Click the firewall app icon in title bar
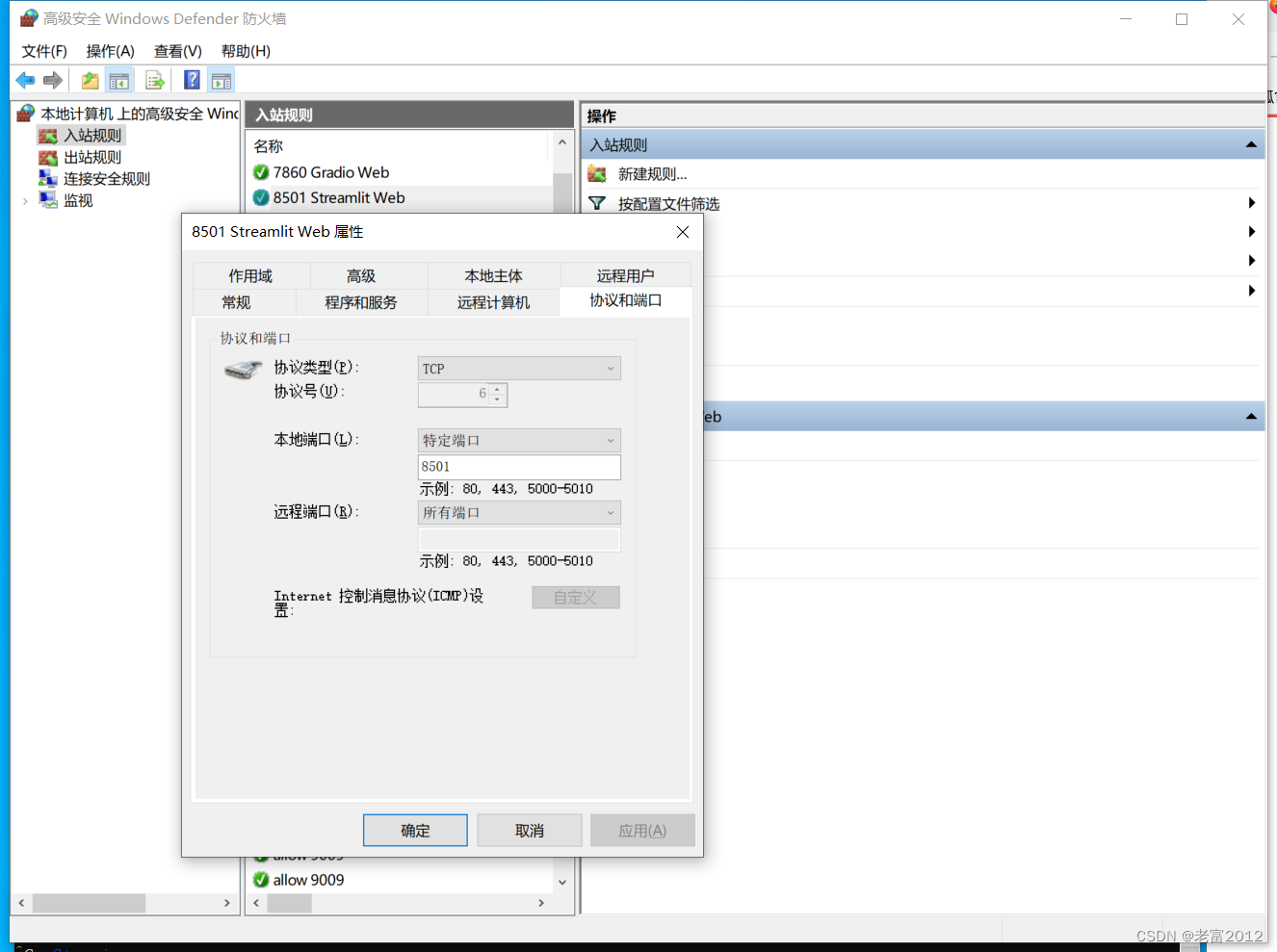The width and height of the screenshot is (1277, 952). (29, 18)
